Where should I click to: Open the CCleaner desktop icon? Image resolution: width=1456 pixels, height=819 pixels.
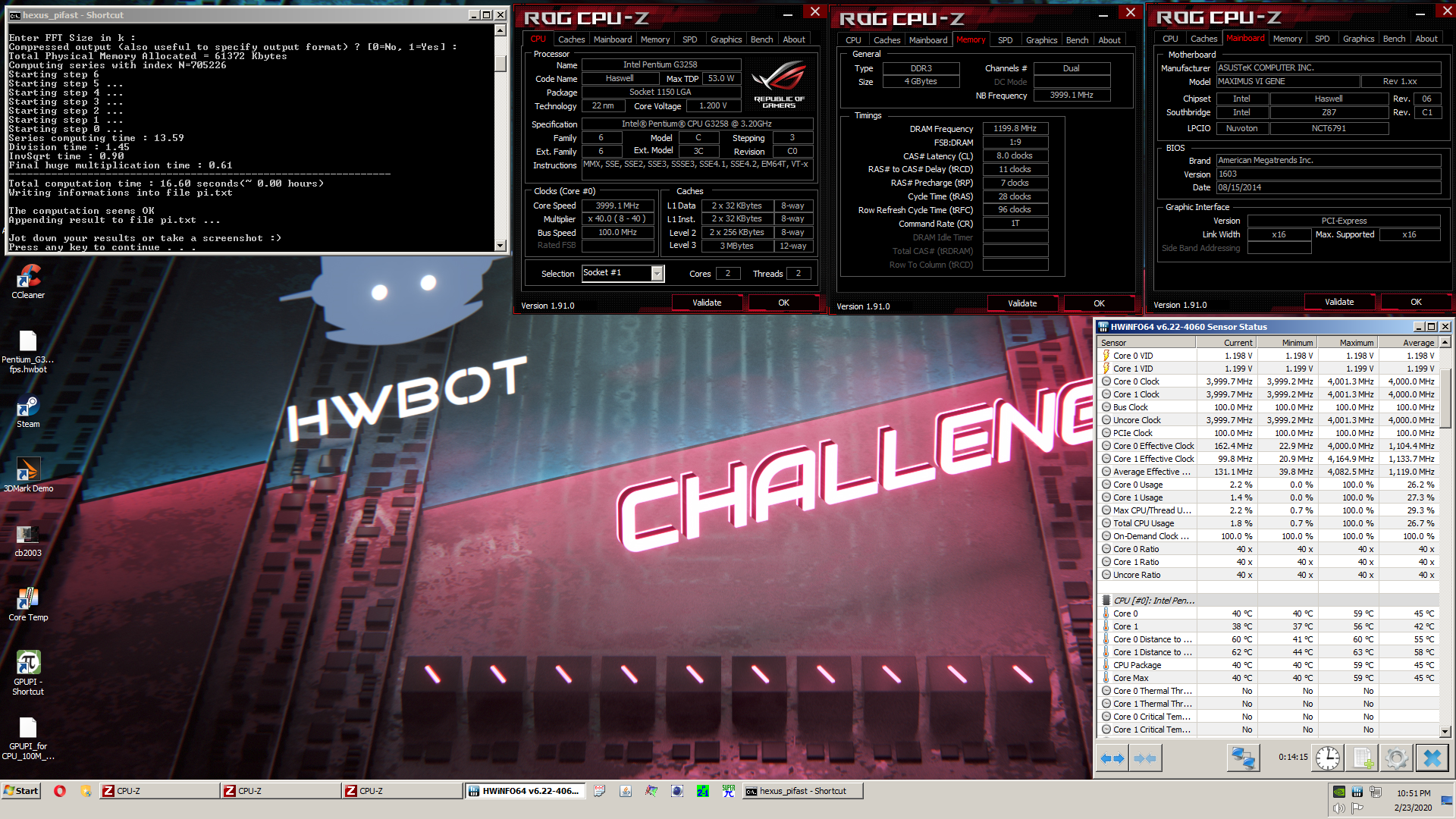pos(28,281)
